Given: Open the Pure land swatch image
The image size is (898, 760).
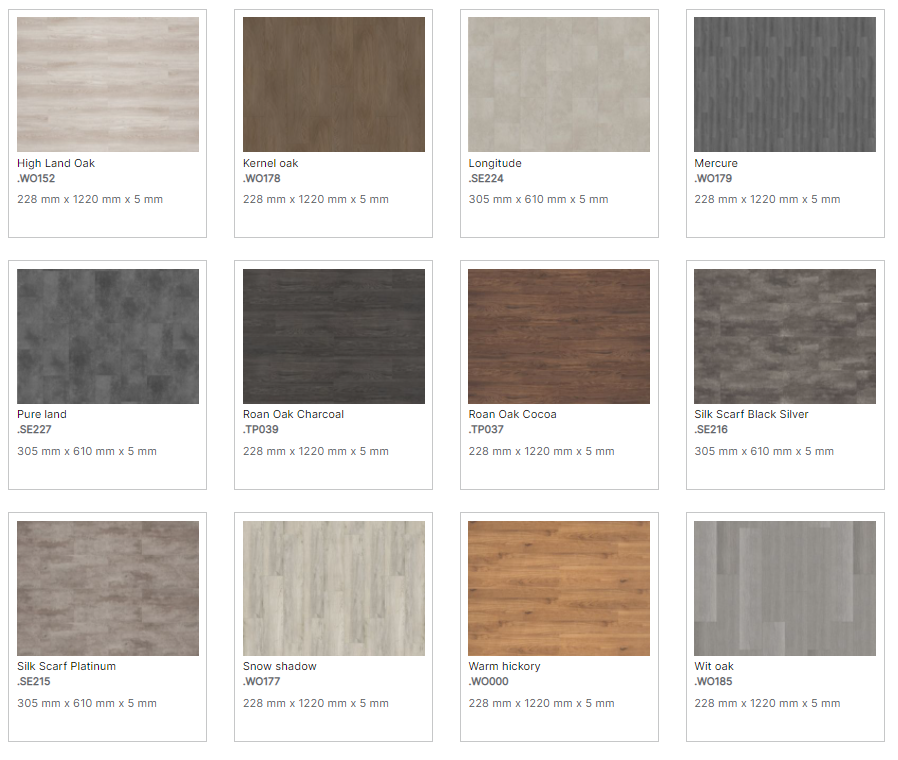Looking at the screenshot, I should click(x=108, y=336).
